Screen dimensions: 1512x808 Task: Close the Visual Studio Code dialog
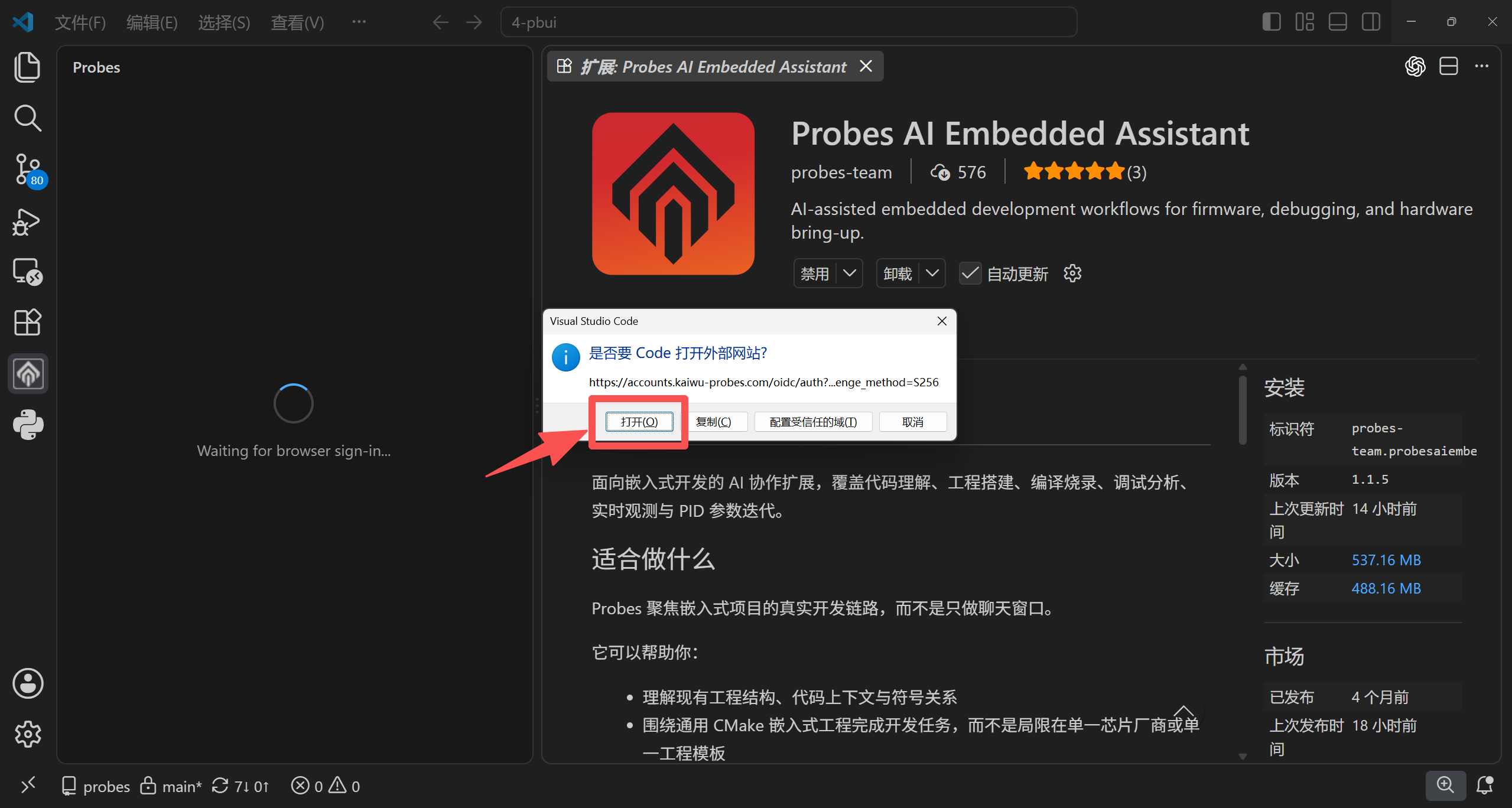click(942, 321)
